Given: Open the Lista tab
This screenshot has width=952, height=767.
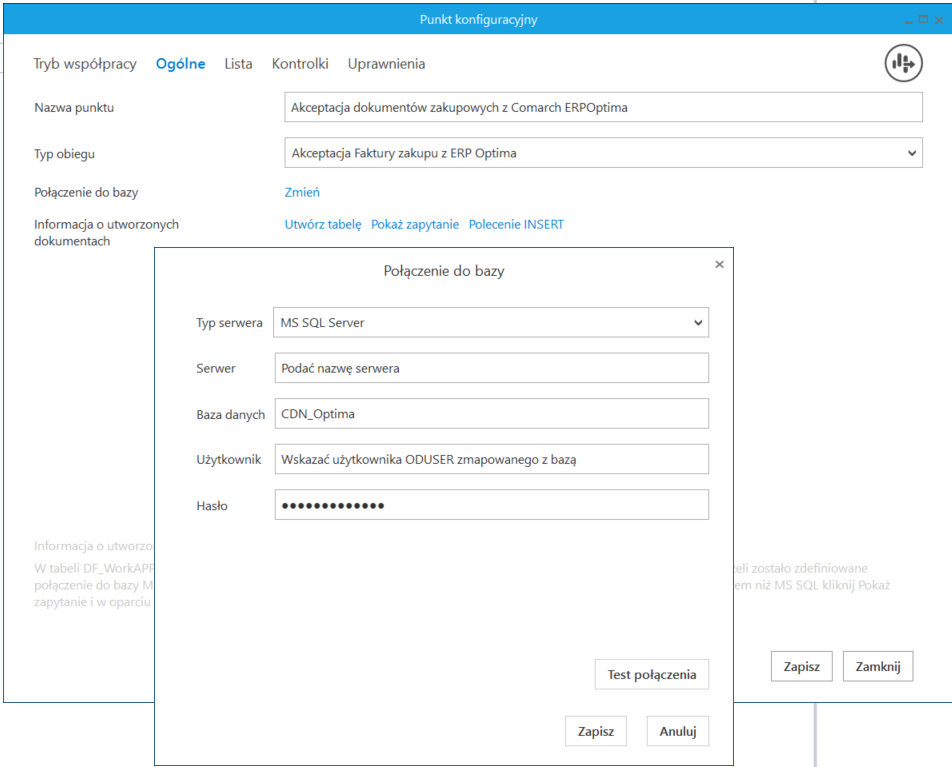Looking at the screenshot, I should tap(238, 64).
